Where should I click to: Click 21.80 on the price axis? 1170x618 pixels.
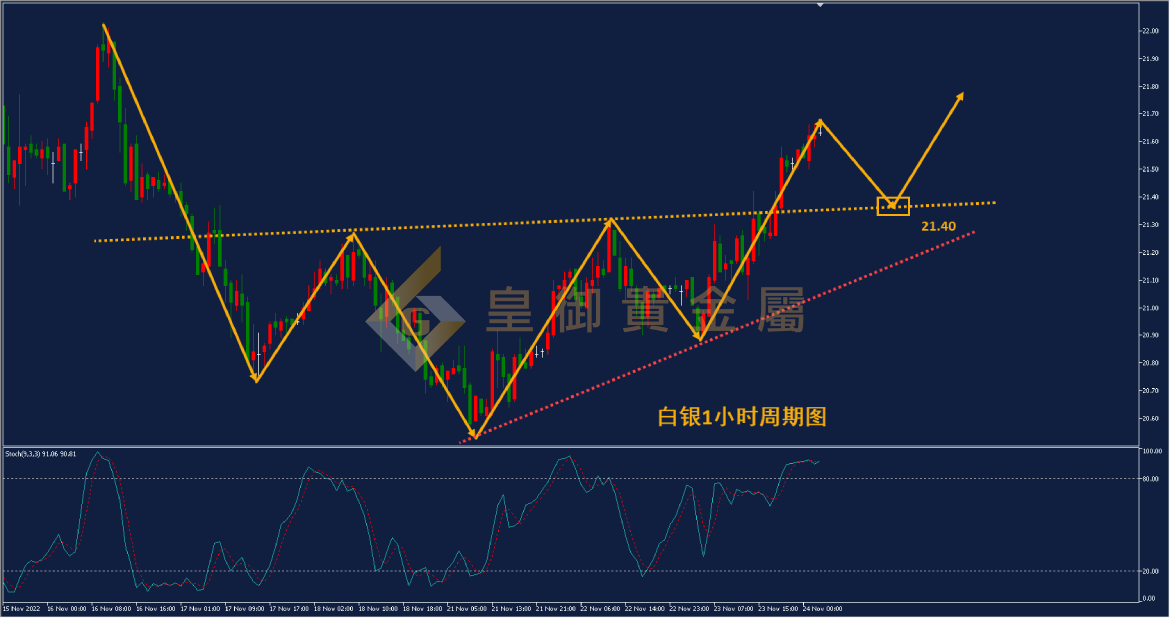[1150, 87]
